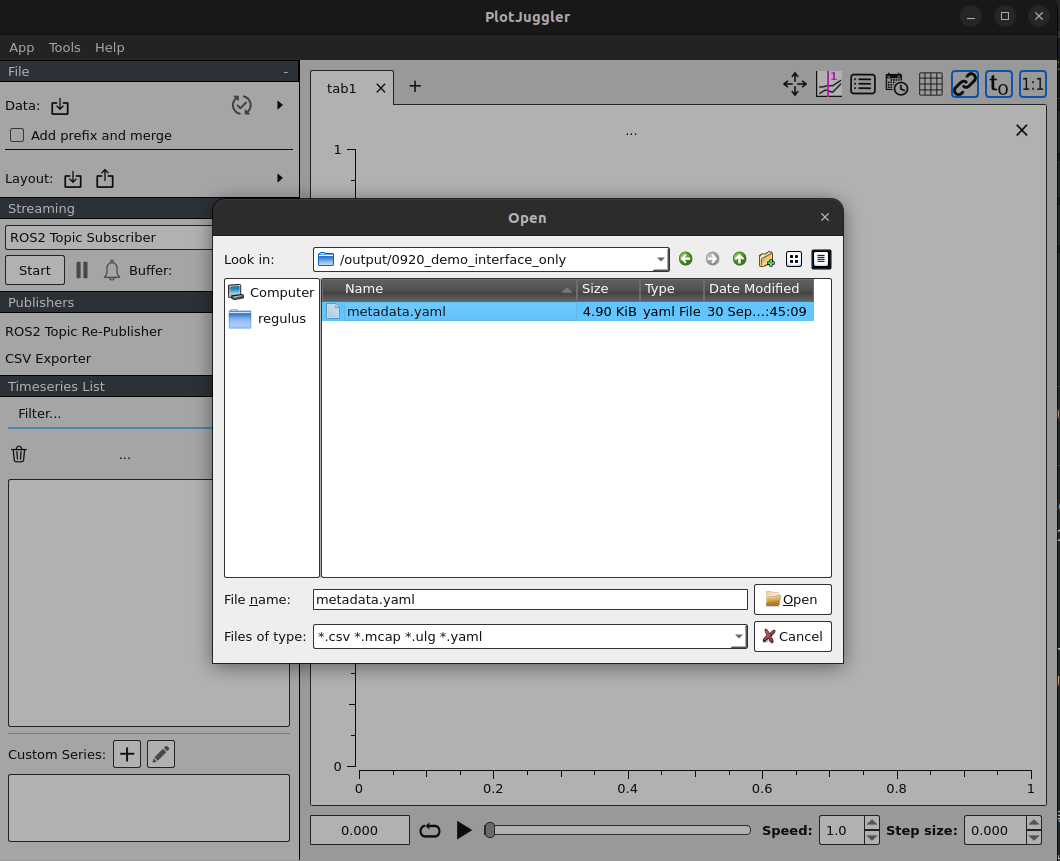Select CSV Exporter publisher
Image resolution: width=1060 pixels, height=861 pixels.
click(x=48, y=358)
